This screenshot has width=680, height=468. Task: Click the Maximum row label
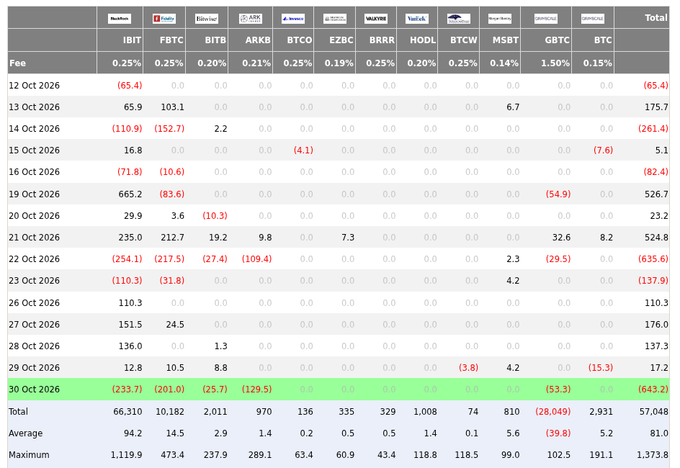tap(29, 455)
